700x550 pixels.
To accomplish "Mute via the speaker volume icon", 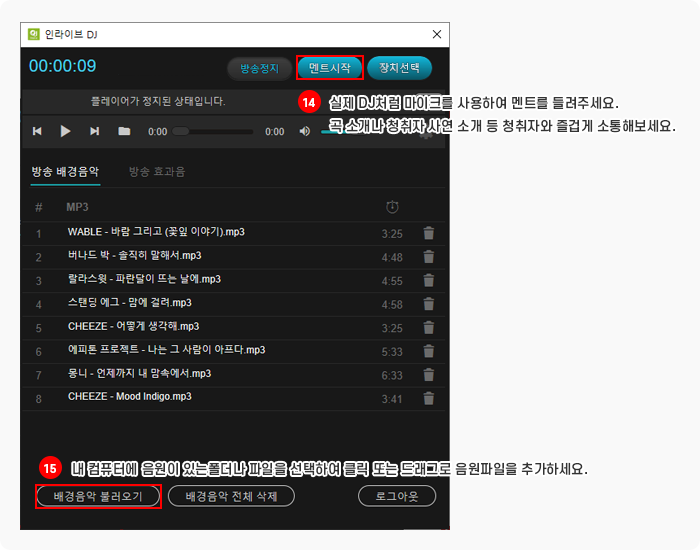I will pos(304,131).
